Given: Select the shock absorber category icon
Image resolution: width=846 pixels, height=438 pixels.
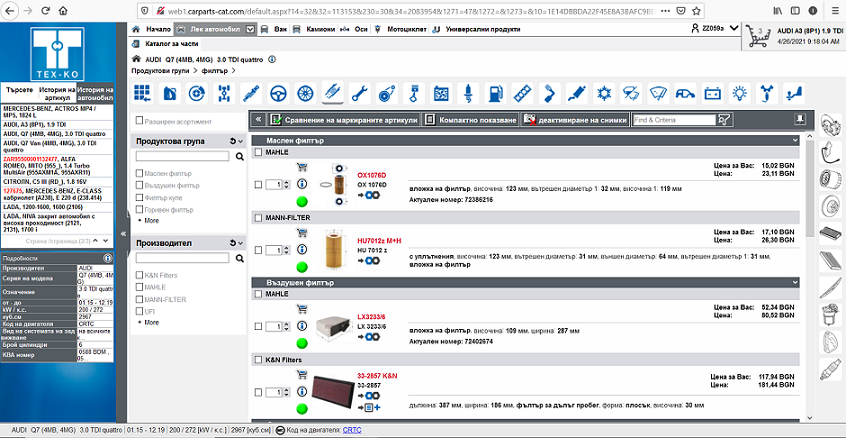Looking at the screenshot, I should click(251, 93).
